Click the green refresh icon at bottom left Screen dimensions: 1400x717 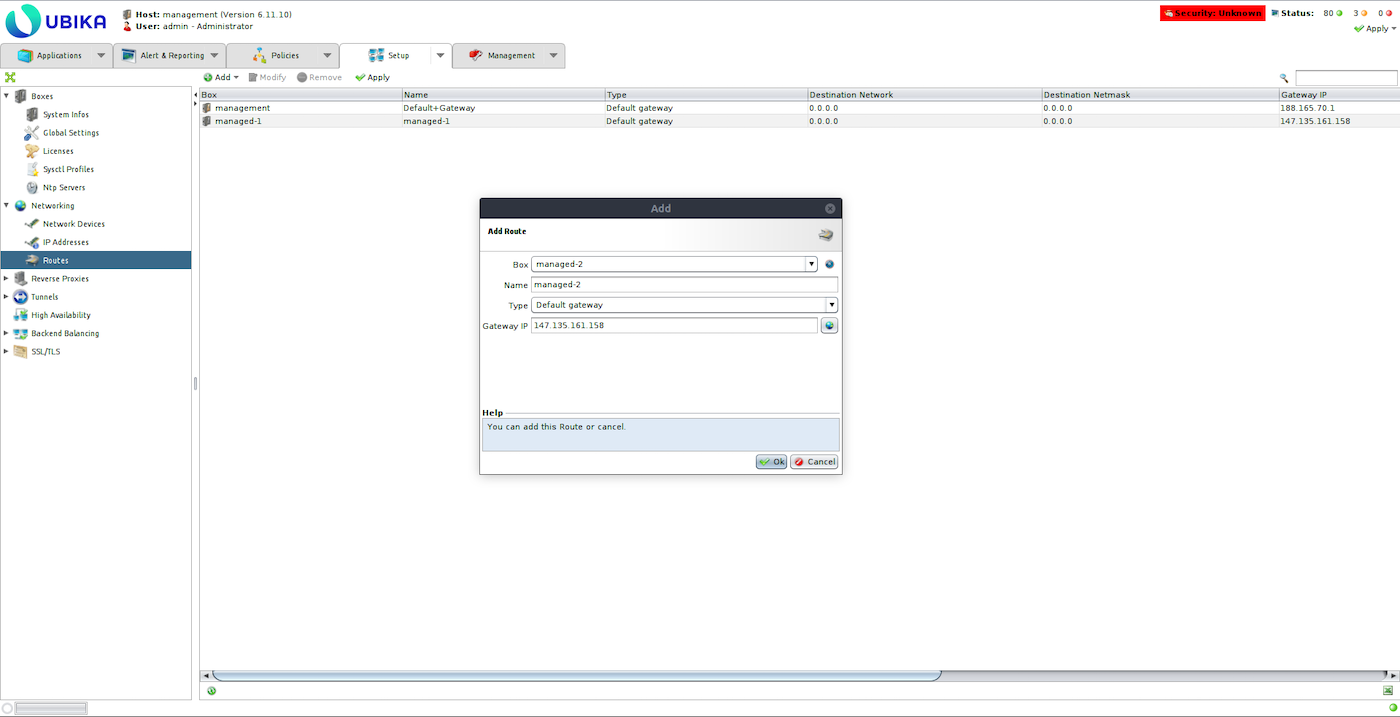212,690
